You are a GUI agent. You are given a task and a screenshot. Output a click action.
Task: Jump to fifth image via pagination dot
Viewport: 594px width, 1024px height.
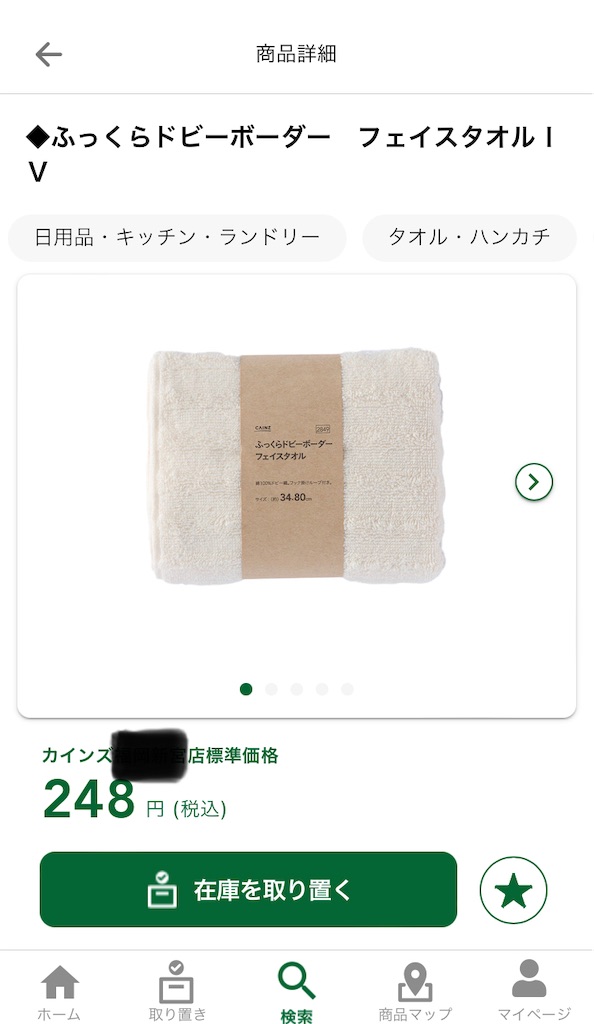tap(347, 689)
